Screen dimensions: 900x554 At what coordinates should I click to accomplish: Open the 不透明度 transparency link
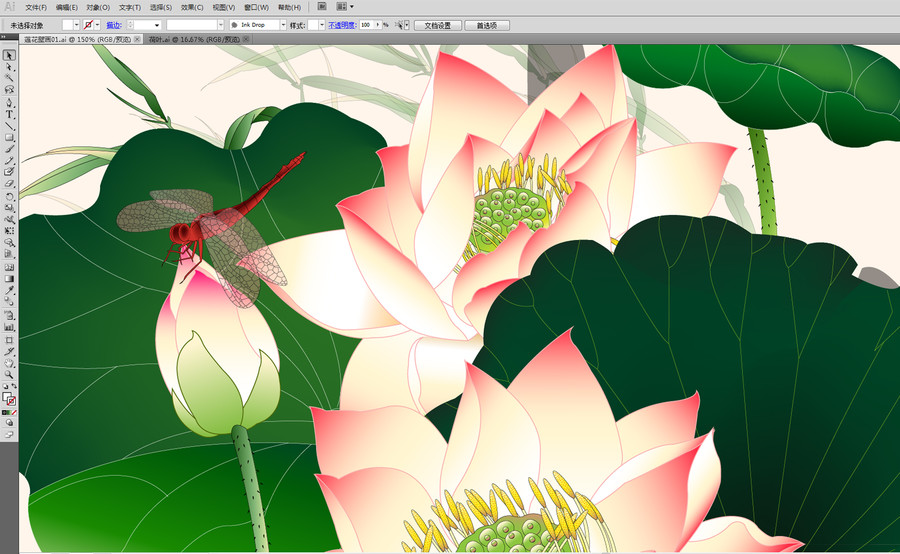[x=342, y=25]
